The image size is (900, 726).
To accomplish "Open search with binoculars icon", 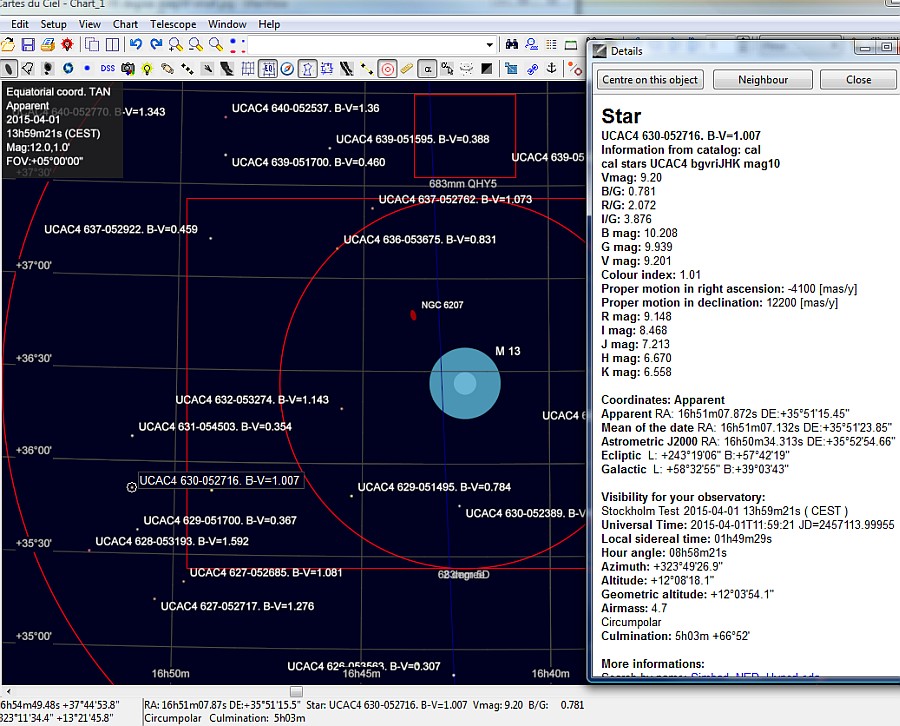I will coord(512,44).
